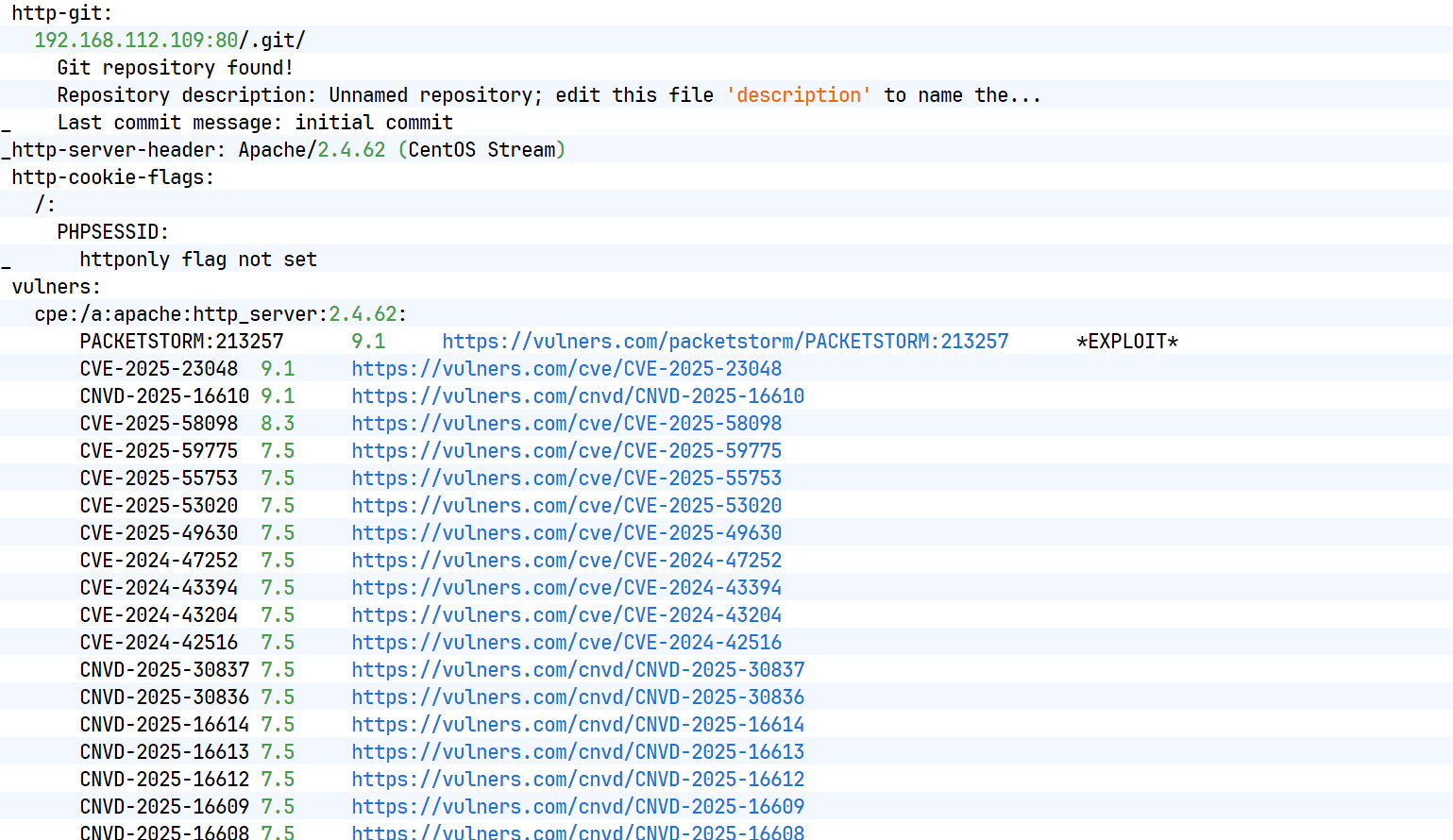The width and height of the screenshot is (1453, 840).
Task: Follow the CNVD-2025-16613 link
Action: point(578,752)
